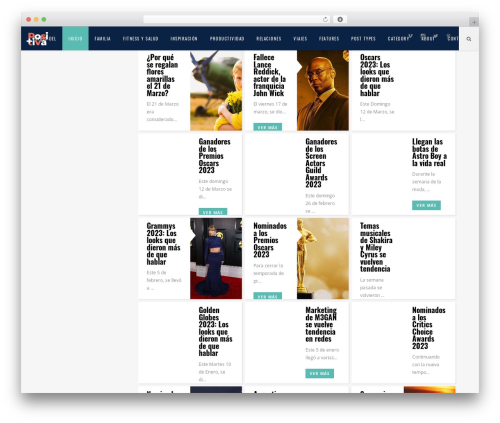Expand the FEATURES menu

(329, 39)
